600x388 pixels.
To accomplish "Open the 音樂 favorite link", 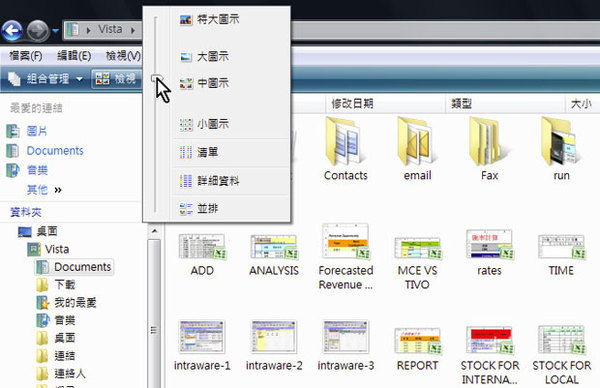I will point(26,170).
